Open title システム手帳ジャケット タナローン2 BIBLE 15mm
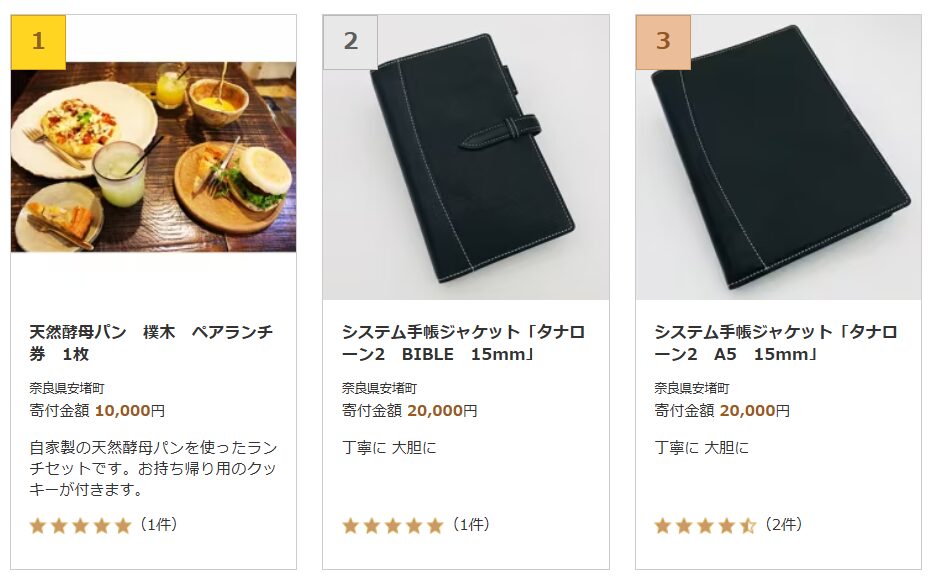The image size is (940, 581). coord(463,343)
